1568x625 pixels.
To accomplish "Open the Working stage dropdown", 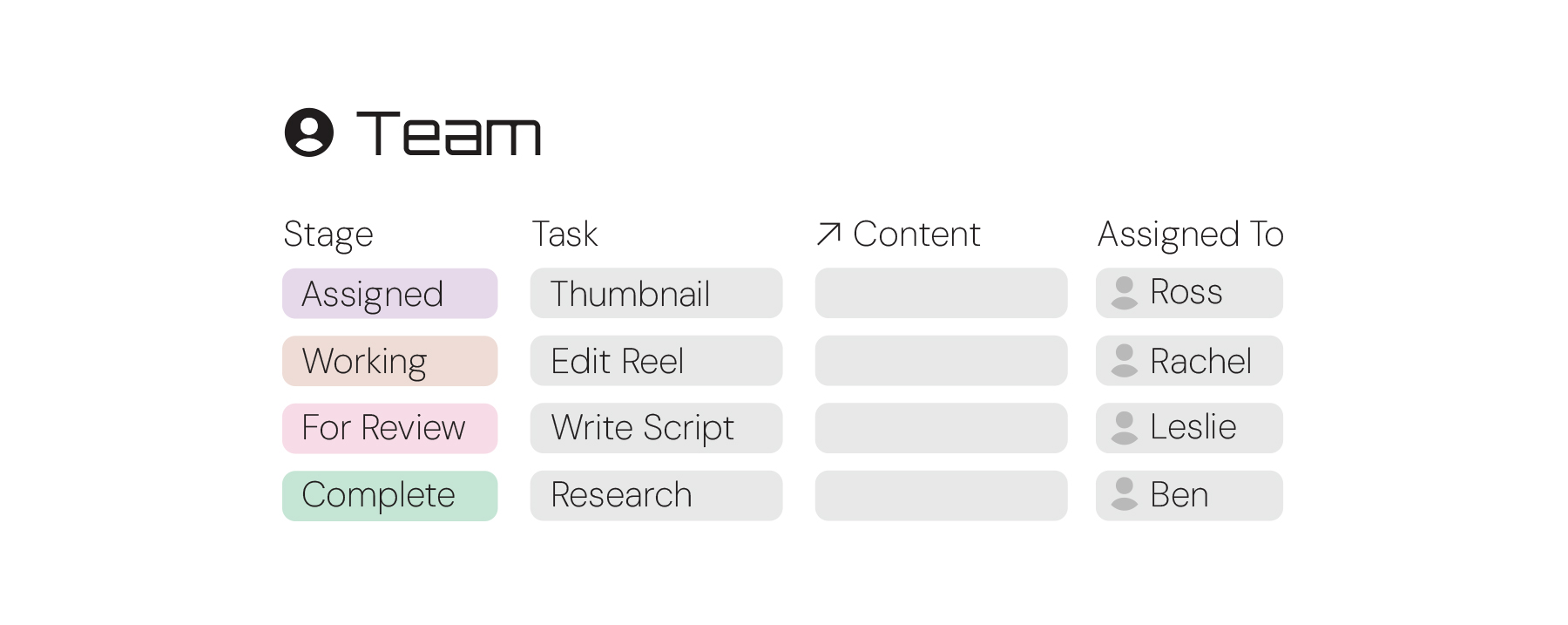I will (389, 360).
